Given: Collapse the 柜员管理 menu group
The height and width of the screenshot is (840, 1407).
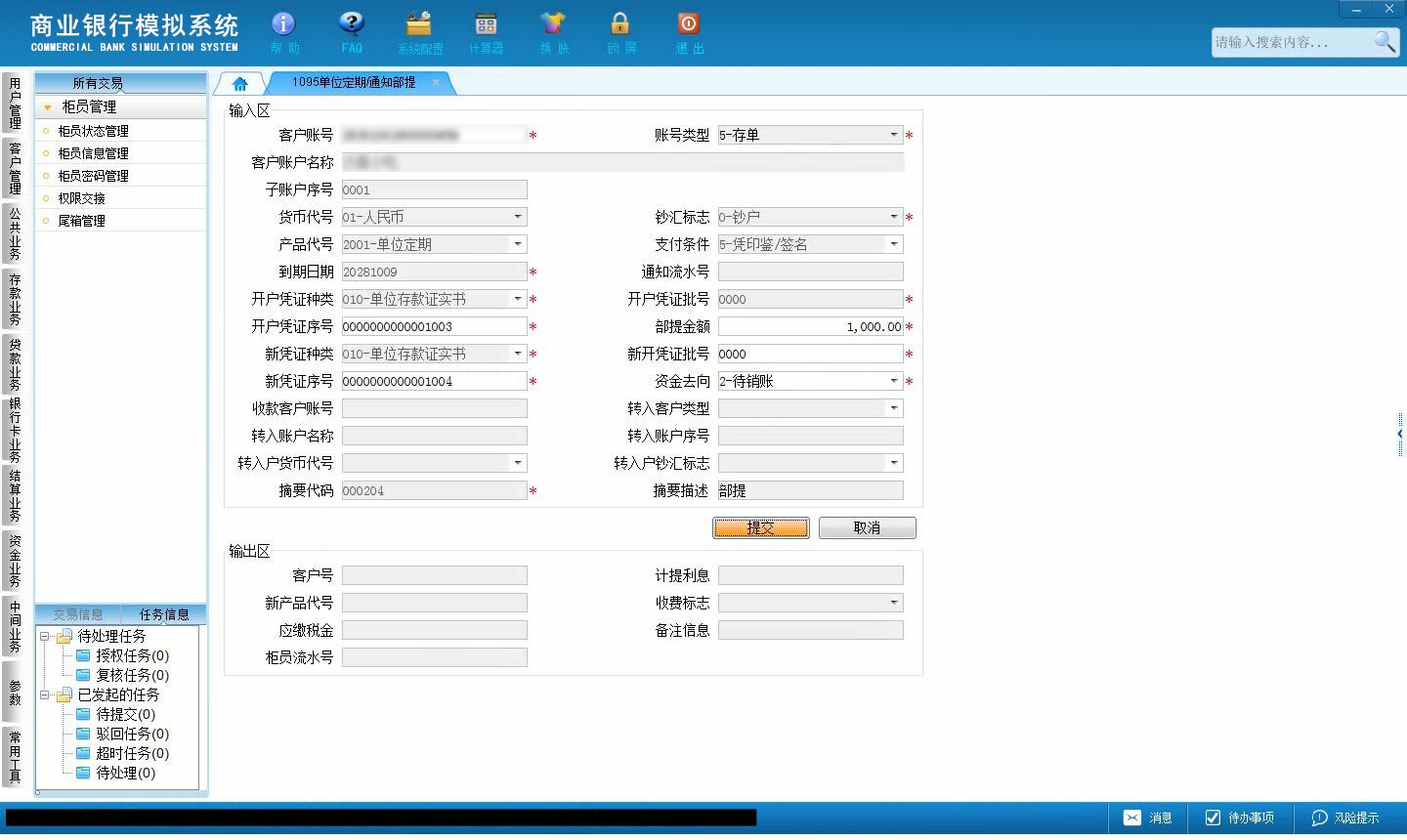Looking at the screenshot, I should [47, 106].
